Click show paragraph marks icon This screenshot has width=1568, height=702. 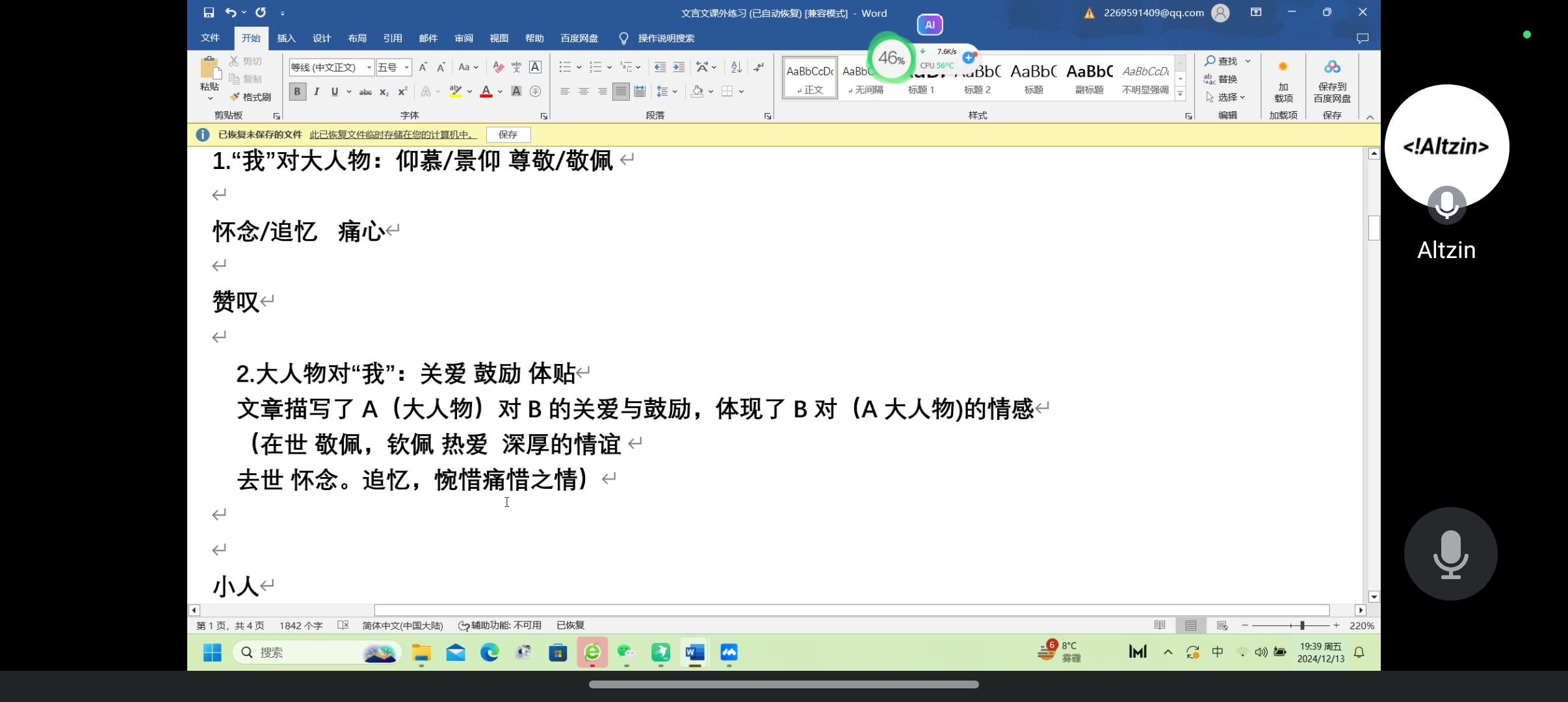click(759, 67)
